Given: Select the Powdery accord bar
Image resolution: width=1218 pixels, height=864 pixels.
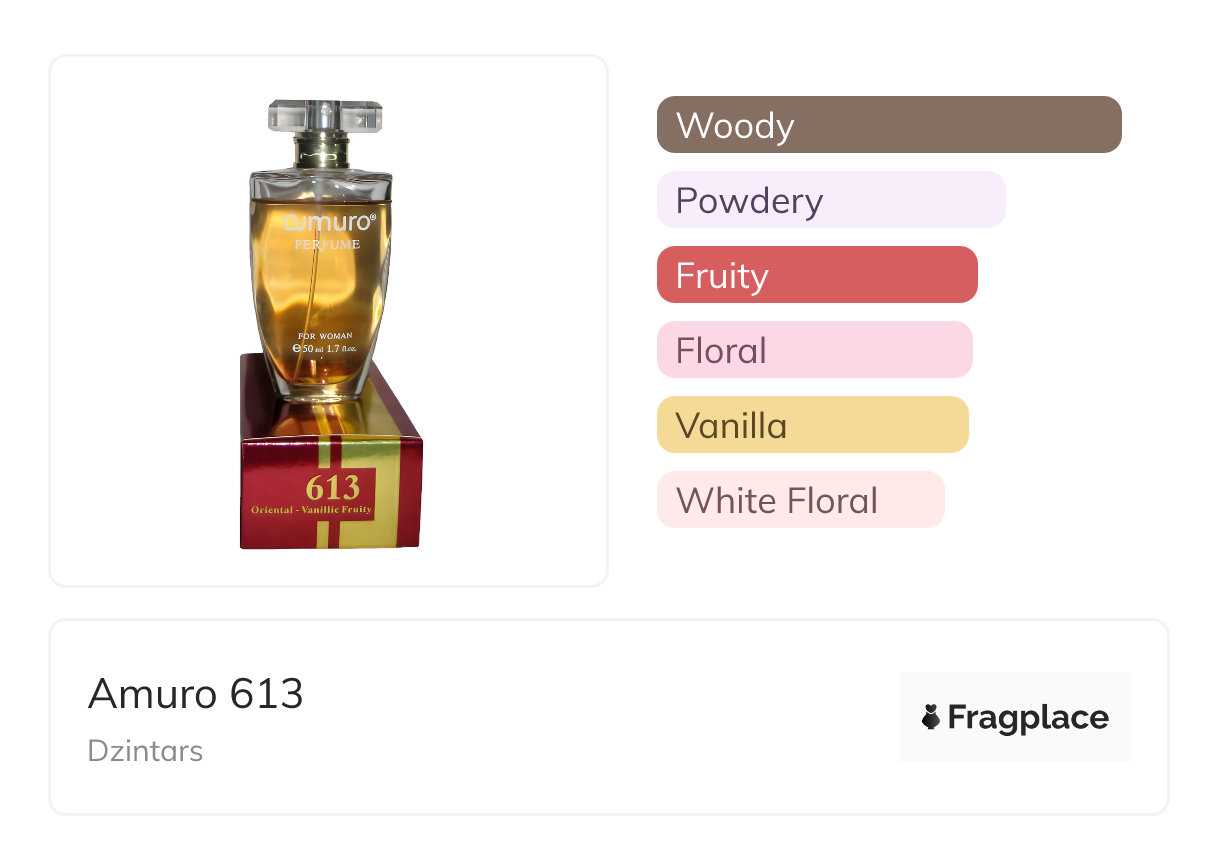Looking at the screenshot, I should tap(831, 200).
